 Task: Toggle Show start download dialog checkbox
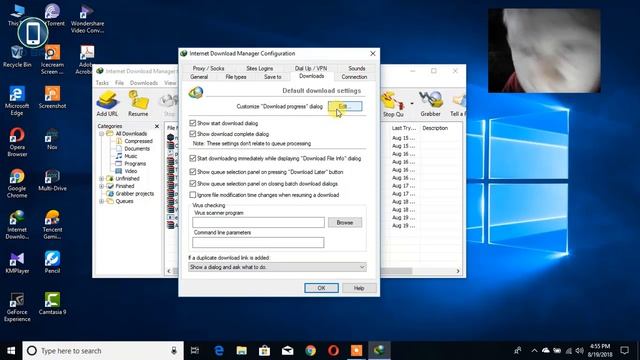(193, 123)
